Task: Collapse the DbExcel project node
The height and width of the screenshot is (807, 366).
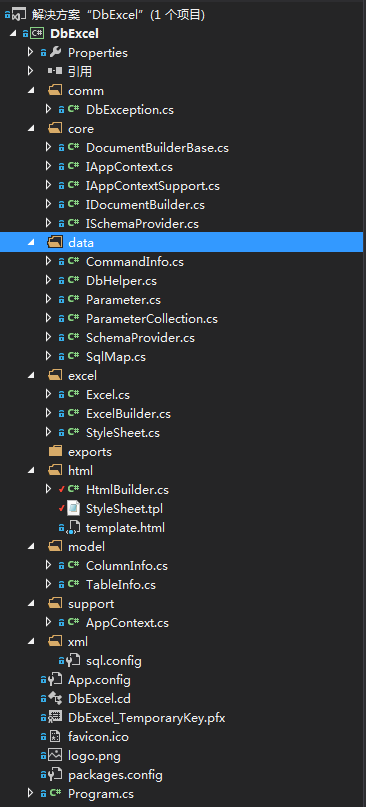Action: [12, 33]
